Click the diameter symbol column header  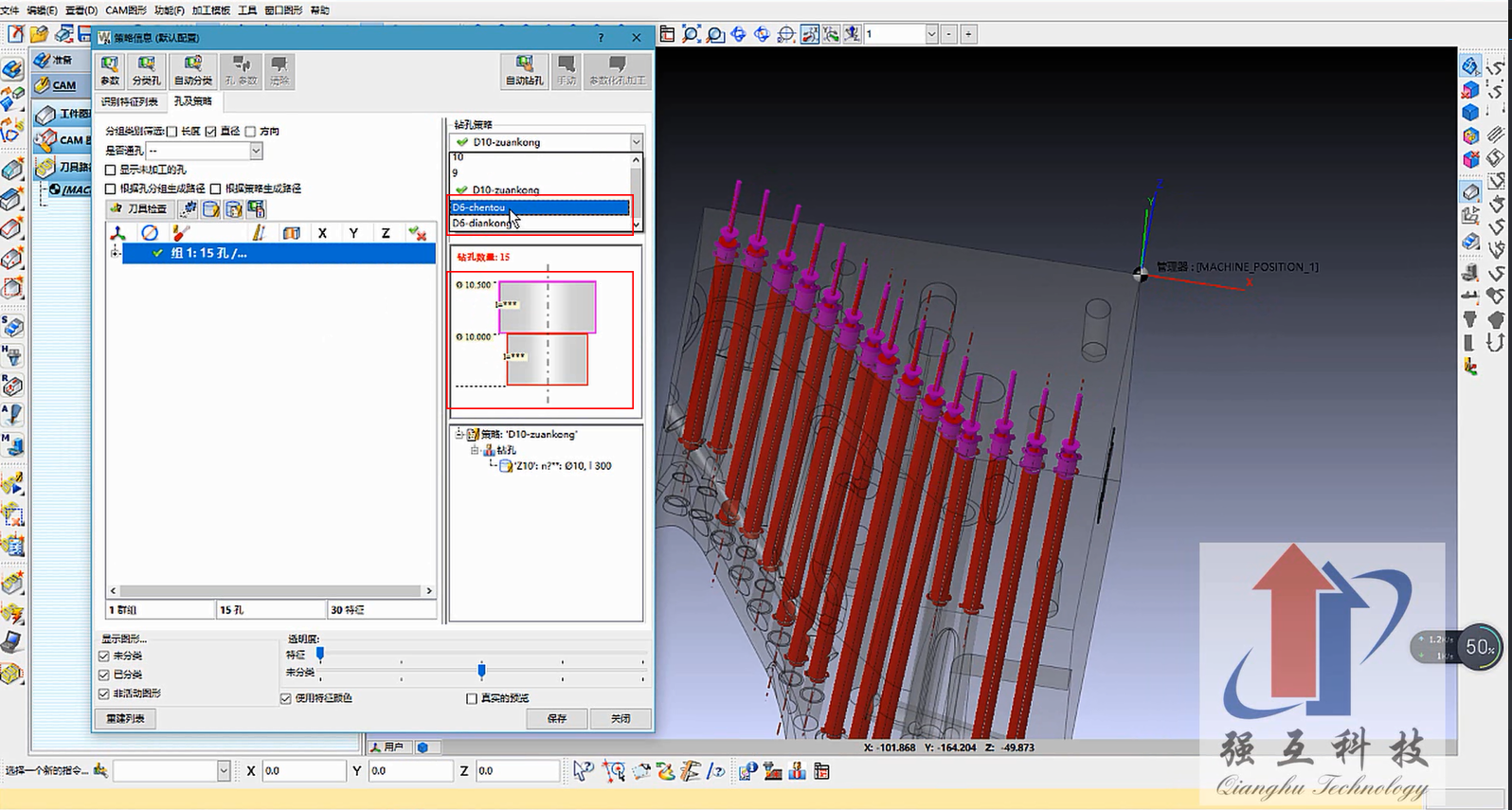(x=149, y=233)
